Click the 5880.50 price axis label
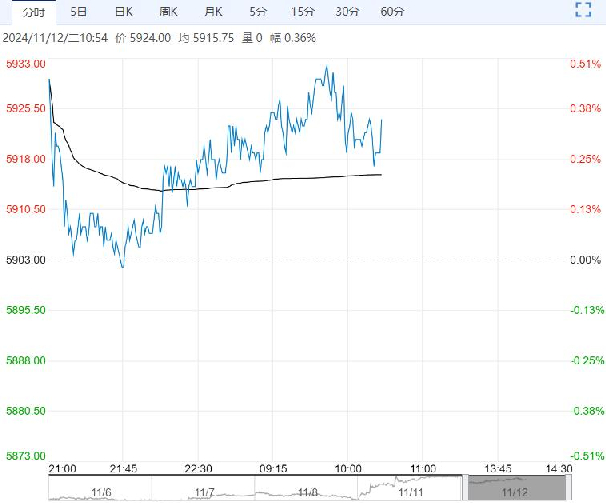Screen dimensions: 606x503 (26, 411)
